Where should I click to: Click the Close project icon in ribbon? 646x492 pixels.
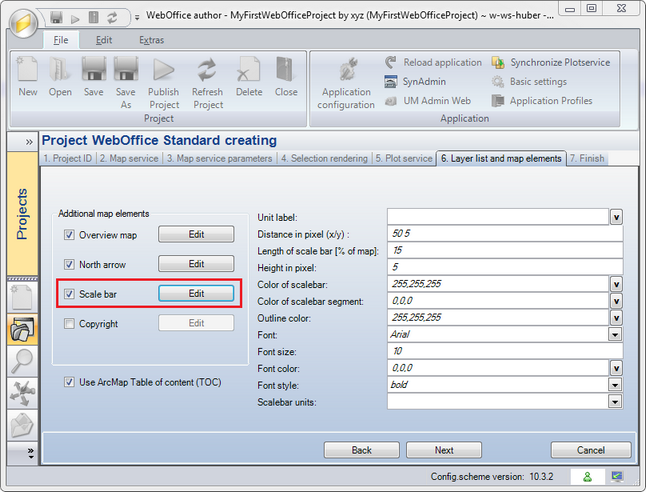tap(286, 77)
